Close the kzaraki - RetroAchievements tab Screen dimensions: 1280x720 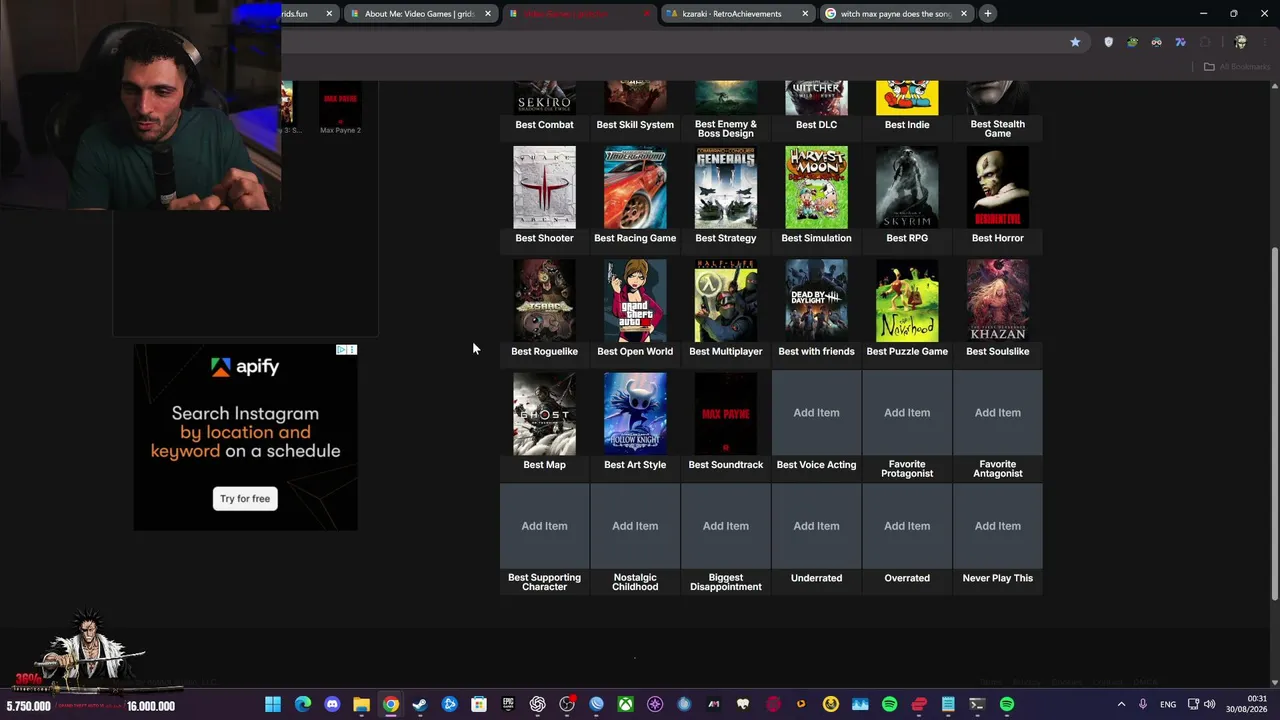pos(805,14)
